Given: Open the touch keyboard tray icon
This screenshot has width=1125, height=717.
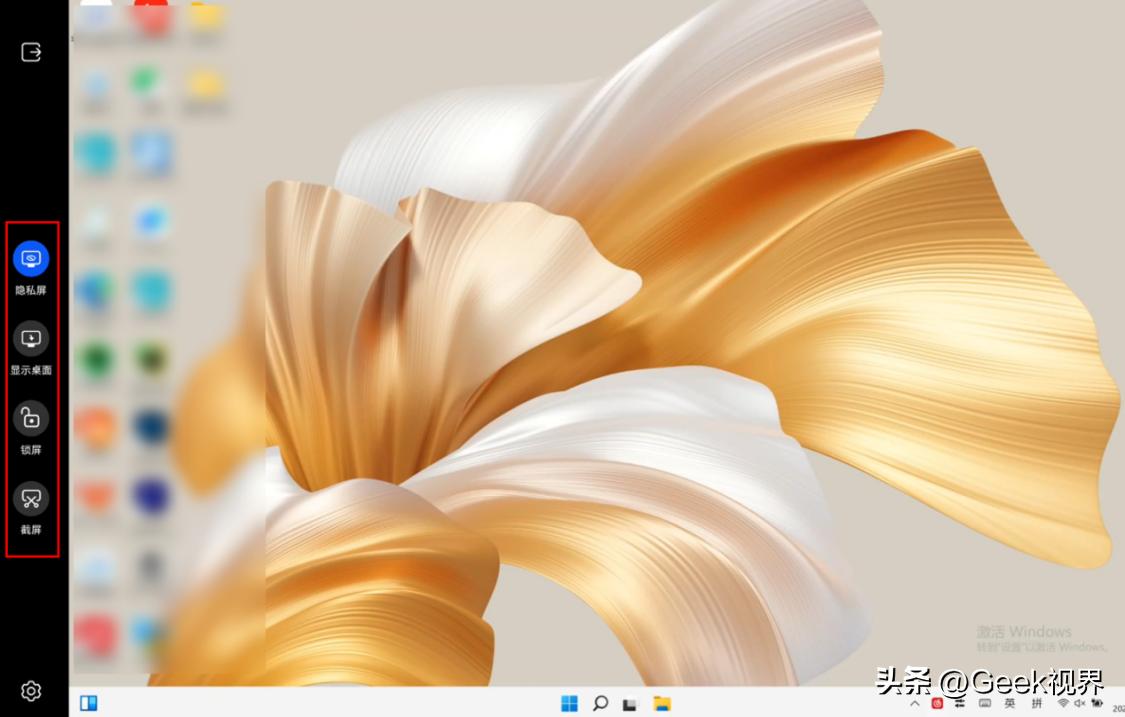Looking at the screenshot, I should coord(984,703).
